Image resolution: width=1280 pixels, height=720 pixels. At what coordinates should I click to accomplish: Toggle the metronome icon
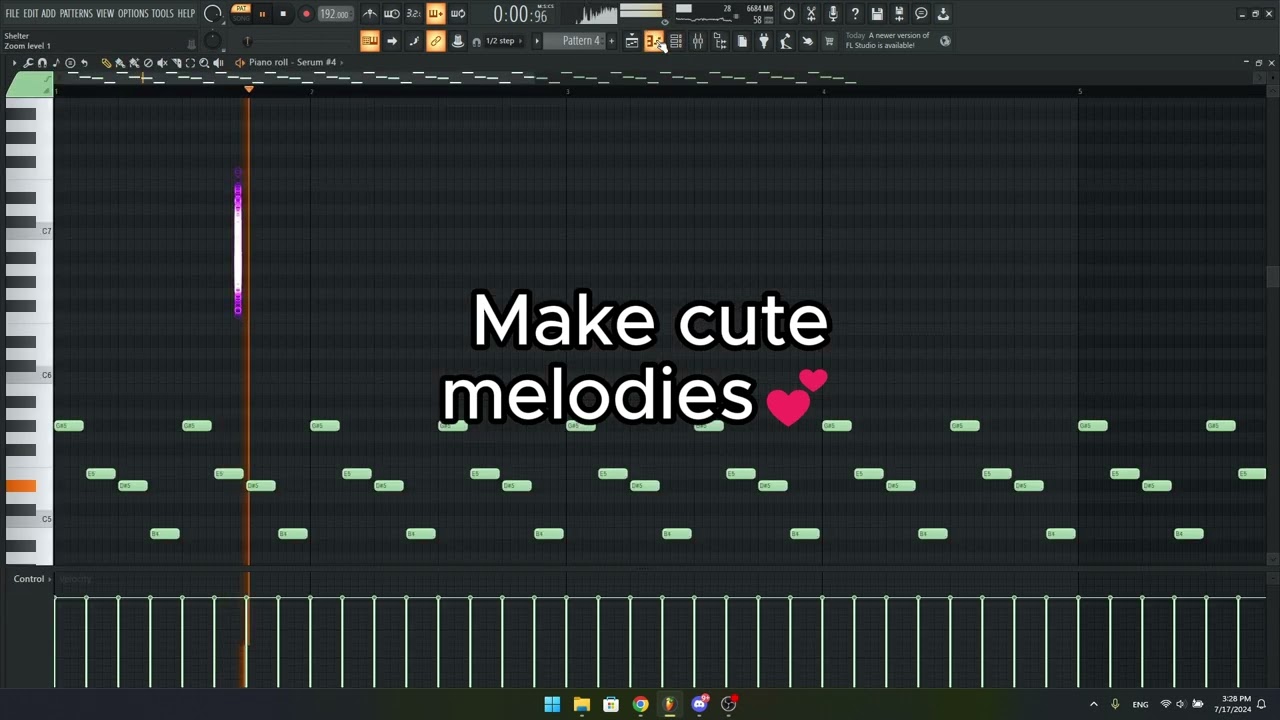(x=369, y=14)
